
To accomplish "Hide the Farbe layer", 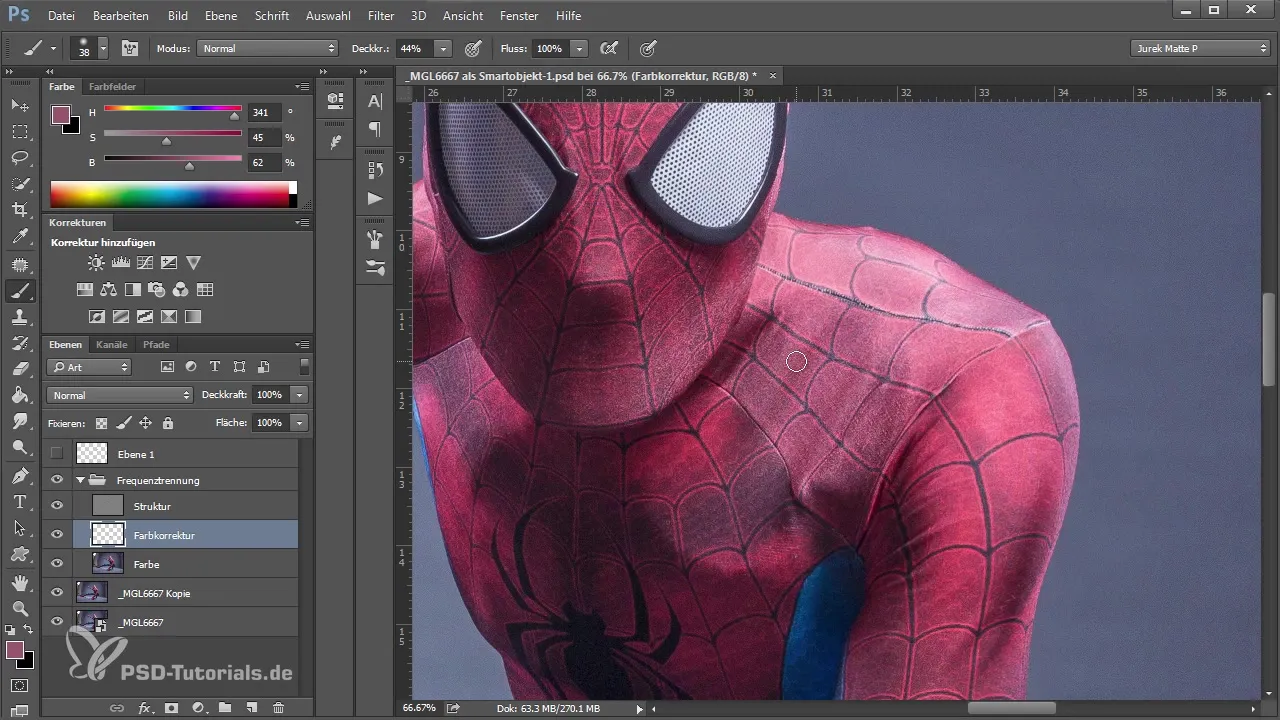I will pyautogui.click(x=57, y=564).
